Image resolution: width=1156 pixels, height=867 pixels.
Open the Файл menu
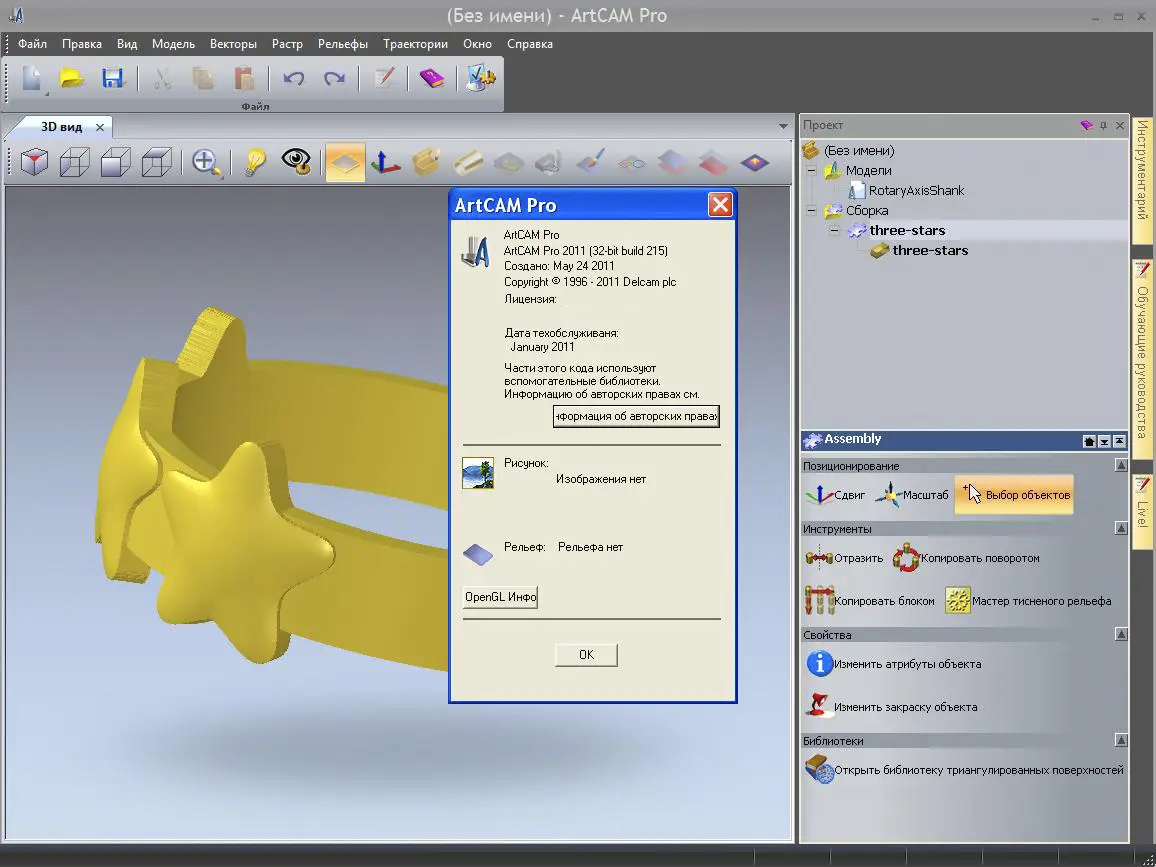[x=32, y=43]
